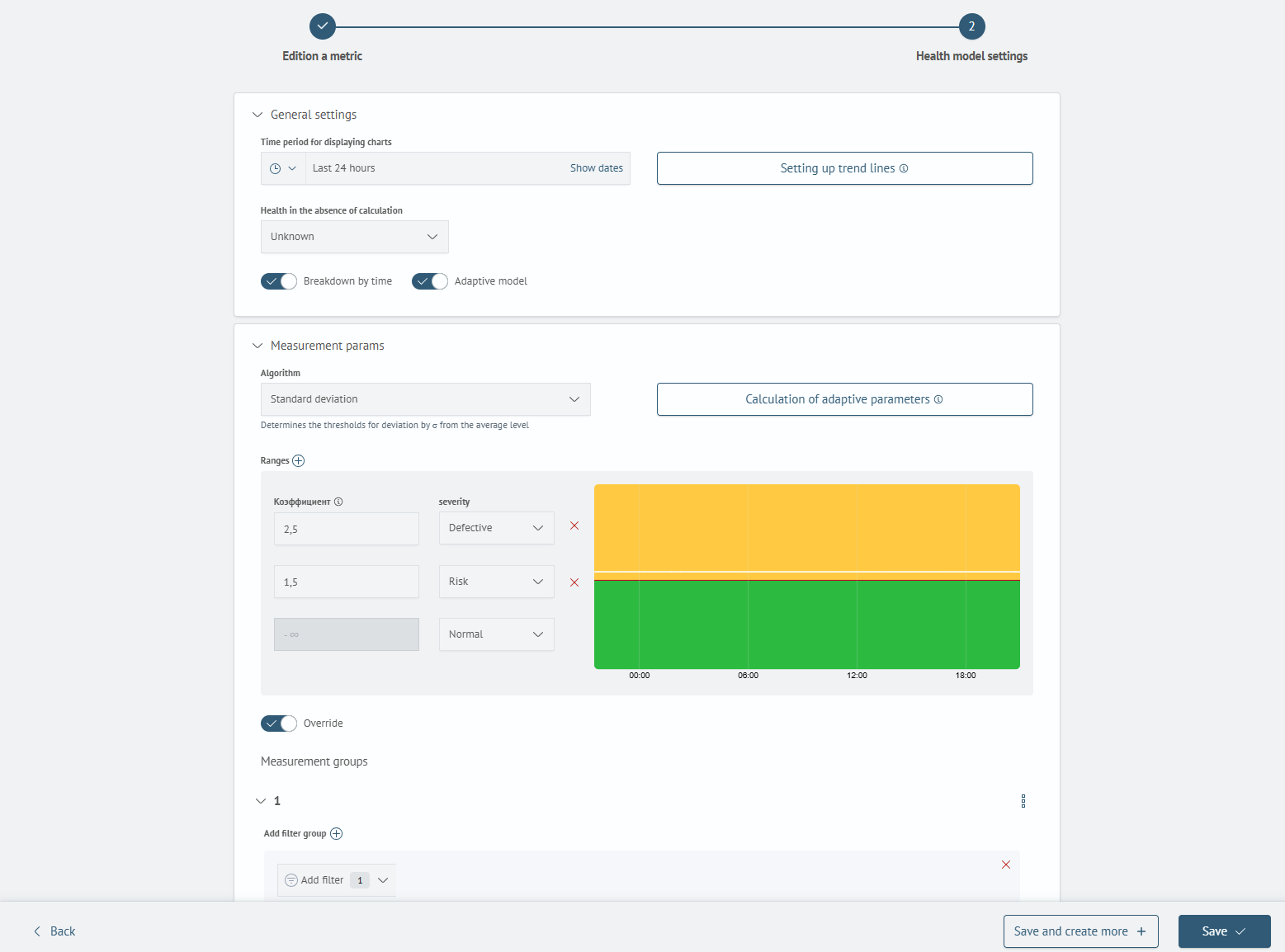
Task: Add a new range with plus icon
Action: tap(299, 461)
